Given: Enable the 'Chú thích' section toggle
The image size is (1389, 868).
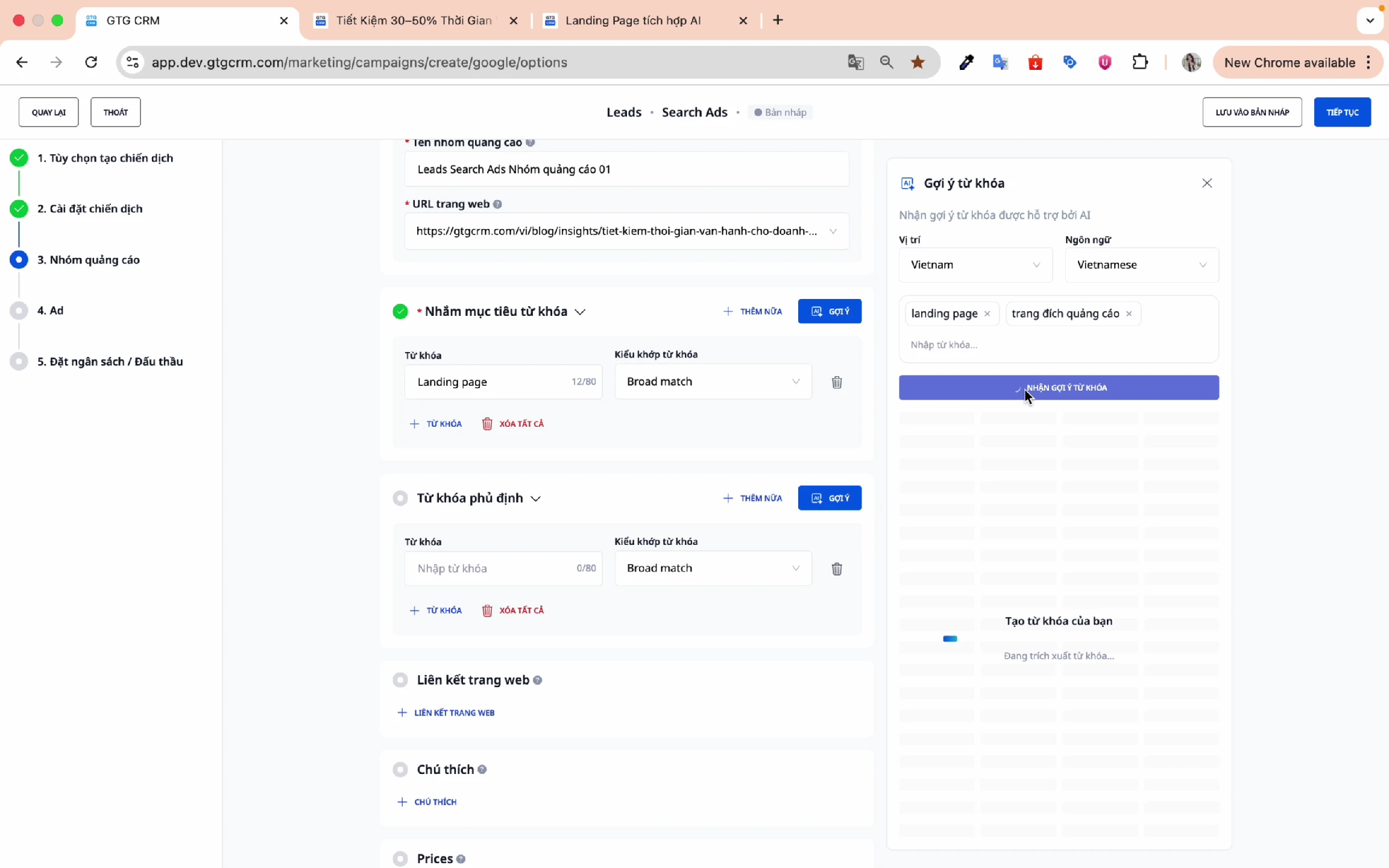Looking at the screenshot, I should (x=400, y=769).
